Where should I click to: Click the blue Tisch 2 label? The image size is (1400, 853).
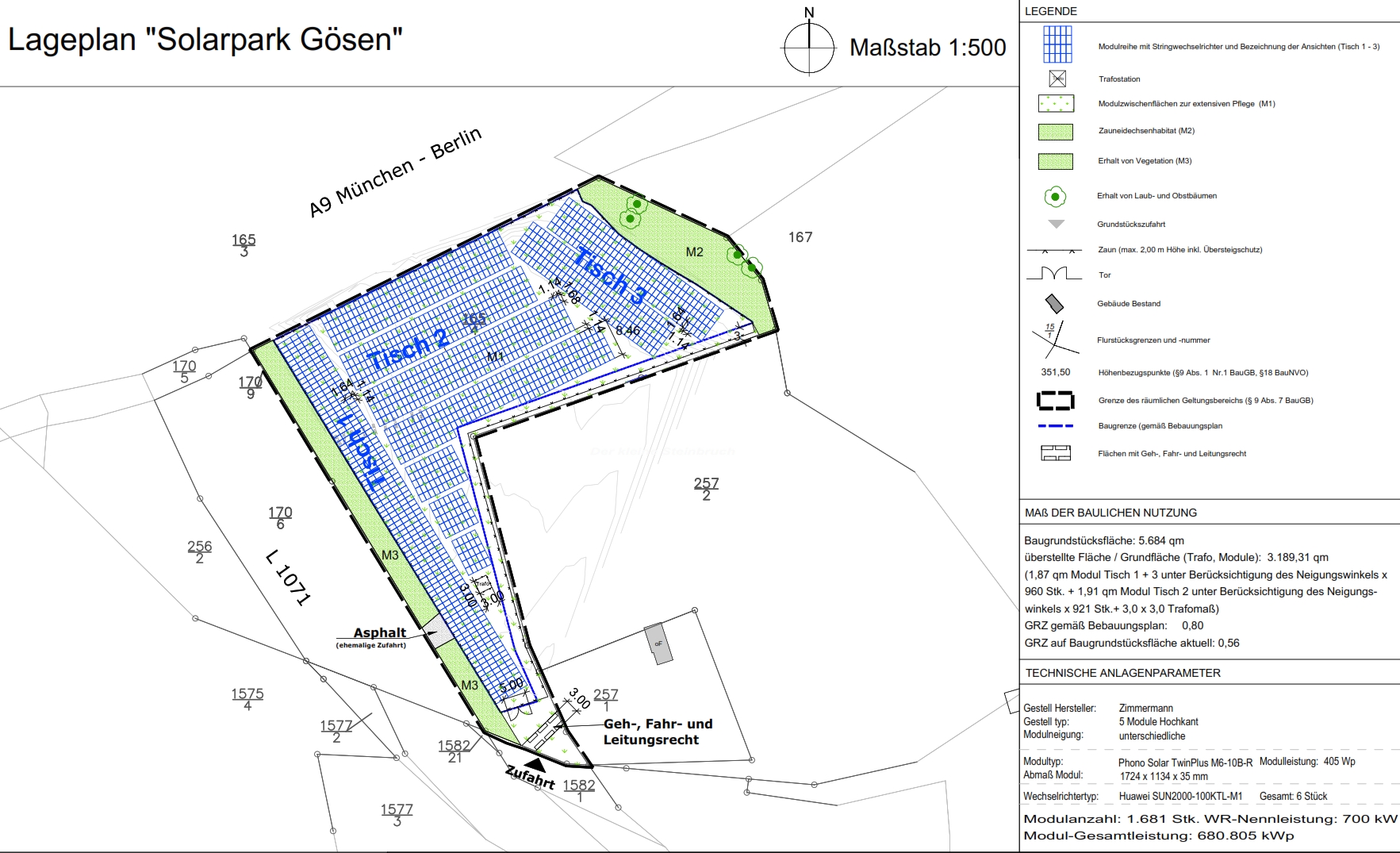coord(408,350)
